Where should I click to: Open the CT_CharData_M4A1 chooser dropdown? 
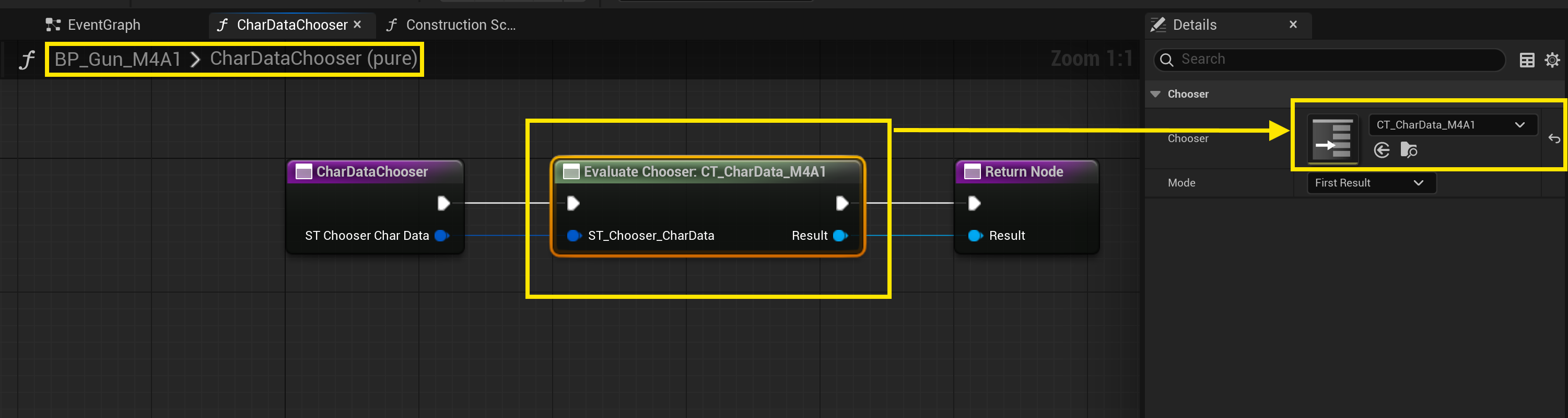(1452, 125)
